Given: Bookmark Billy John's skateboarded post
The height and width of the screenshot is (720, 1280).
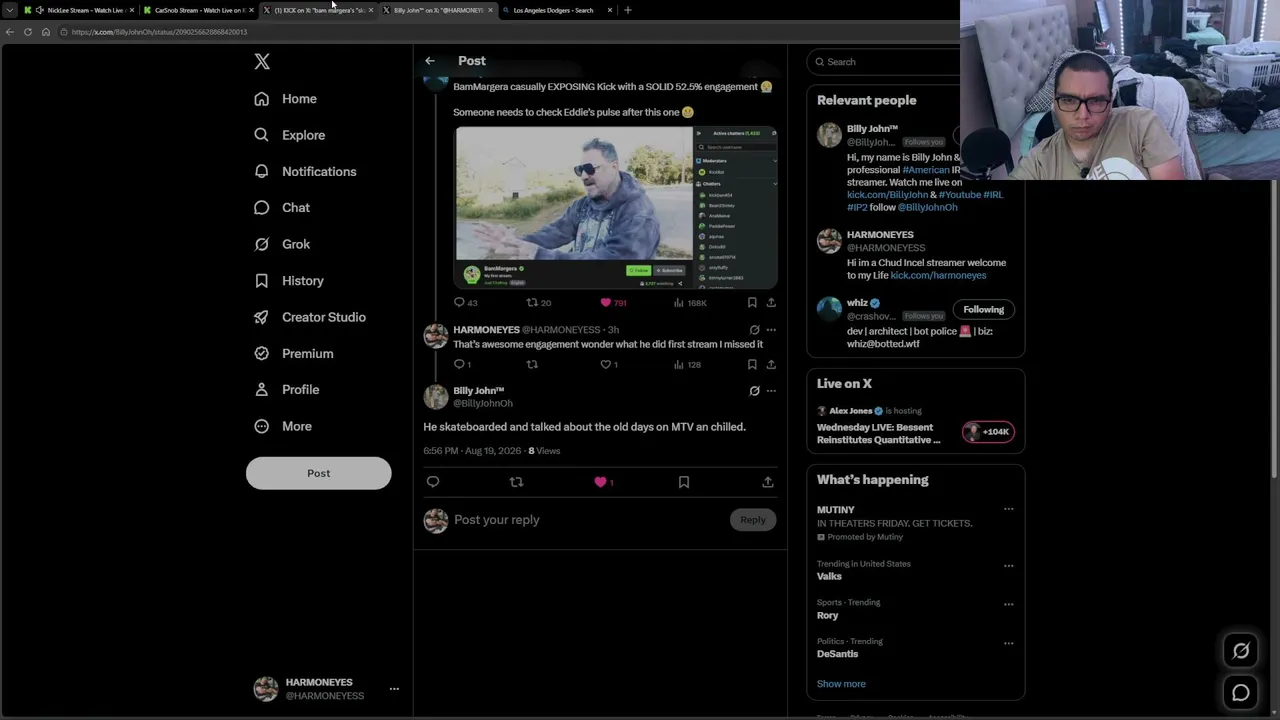Looking at the screenshot, I should [x=684, y=482].
